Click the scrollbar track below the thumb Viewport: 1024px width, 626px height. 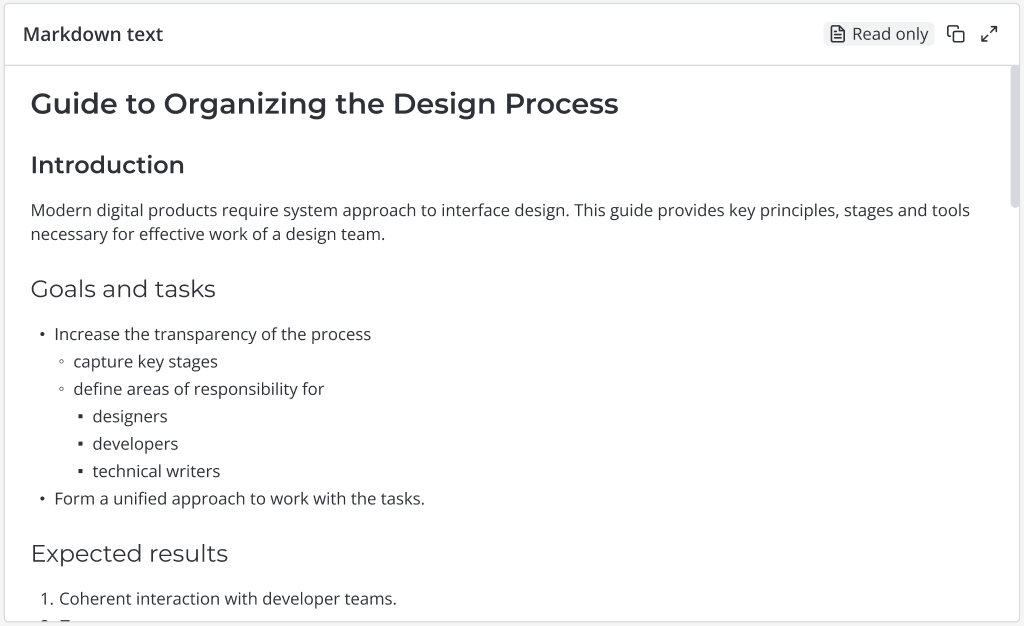1016,400
